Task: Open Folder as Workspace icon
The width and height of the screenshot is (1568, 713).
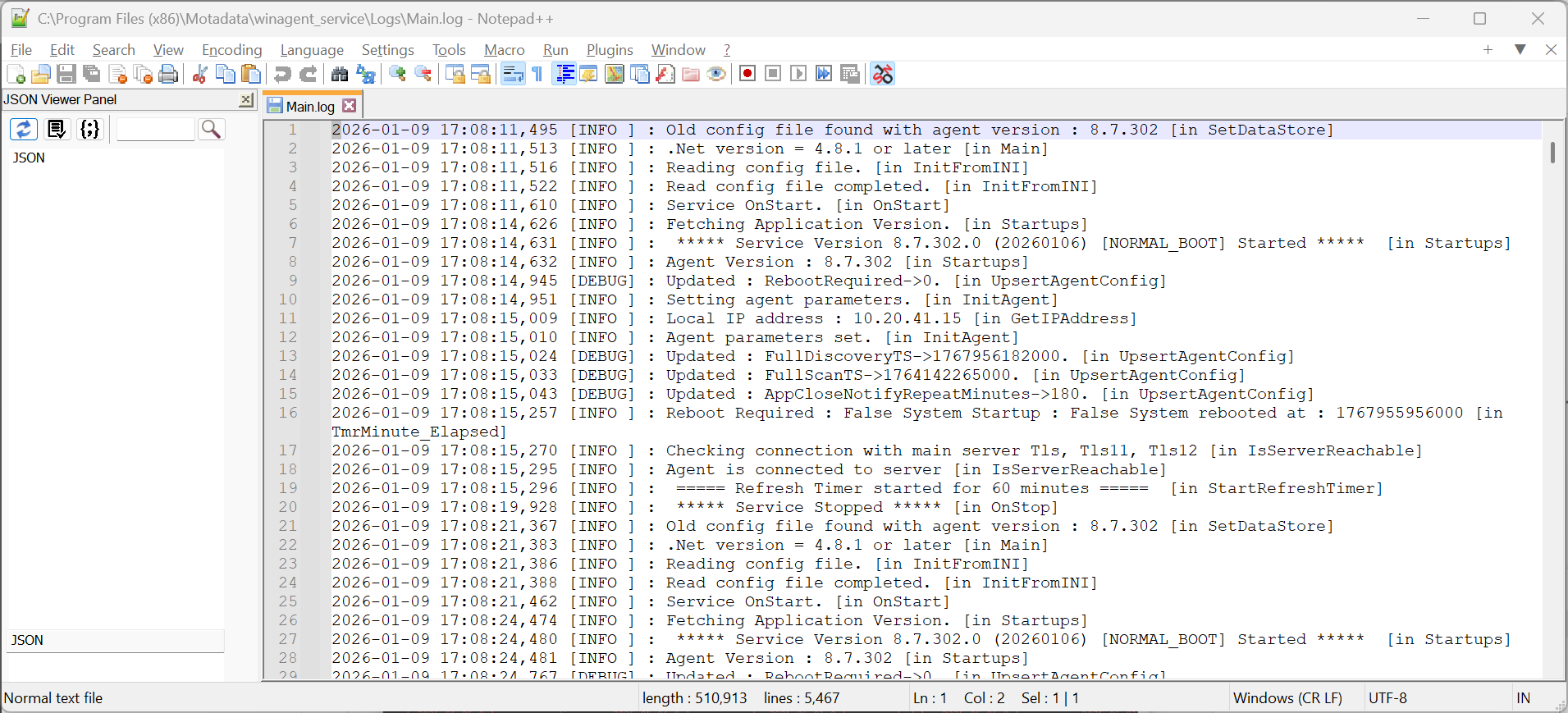Action: point(691,75)
